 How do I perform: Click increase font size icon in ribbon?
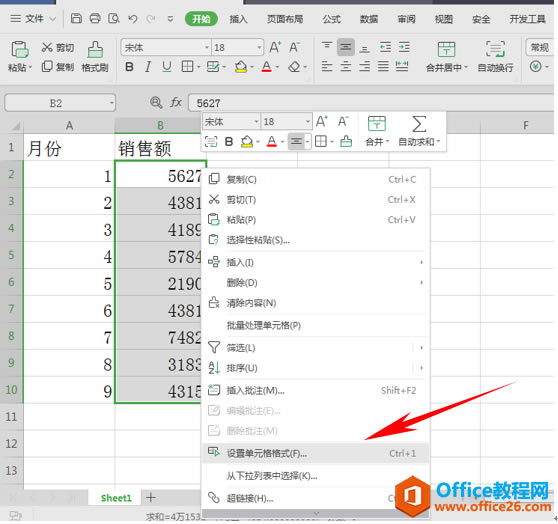(275, 47)
